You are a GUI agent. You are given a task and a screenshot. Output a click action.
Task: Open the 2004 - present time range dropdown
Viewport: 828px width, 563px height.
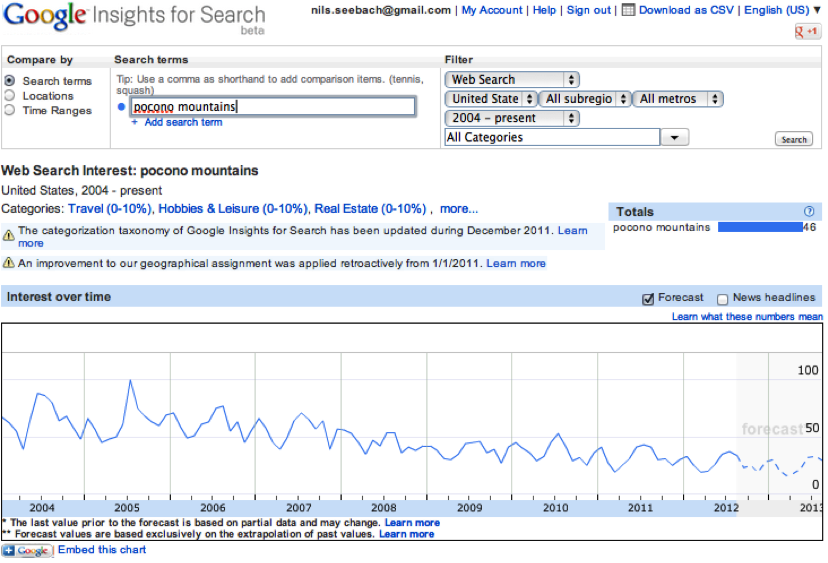pyautogui.click(x=512, y=118)
